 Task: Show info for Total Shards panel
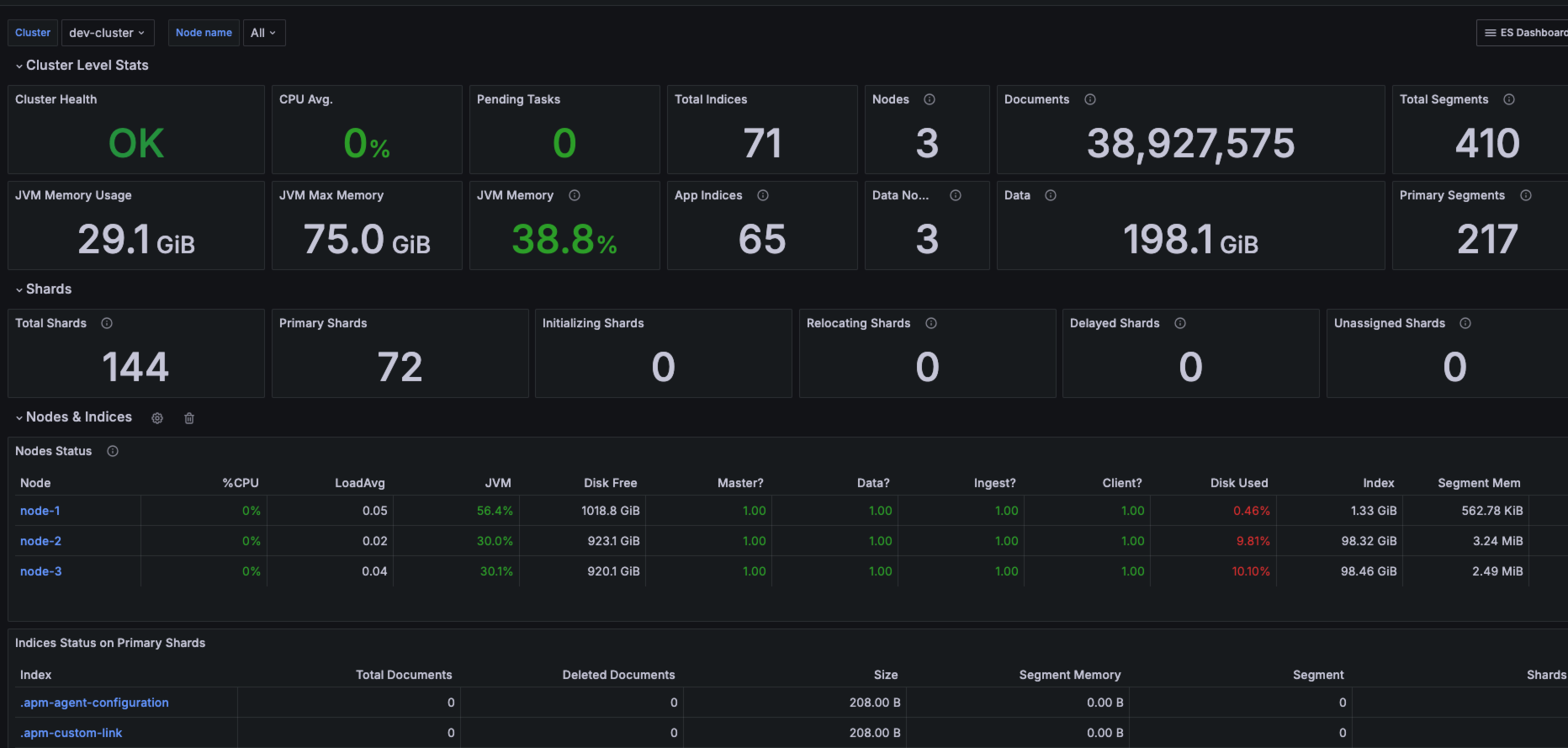pos(107,323)
